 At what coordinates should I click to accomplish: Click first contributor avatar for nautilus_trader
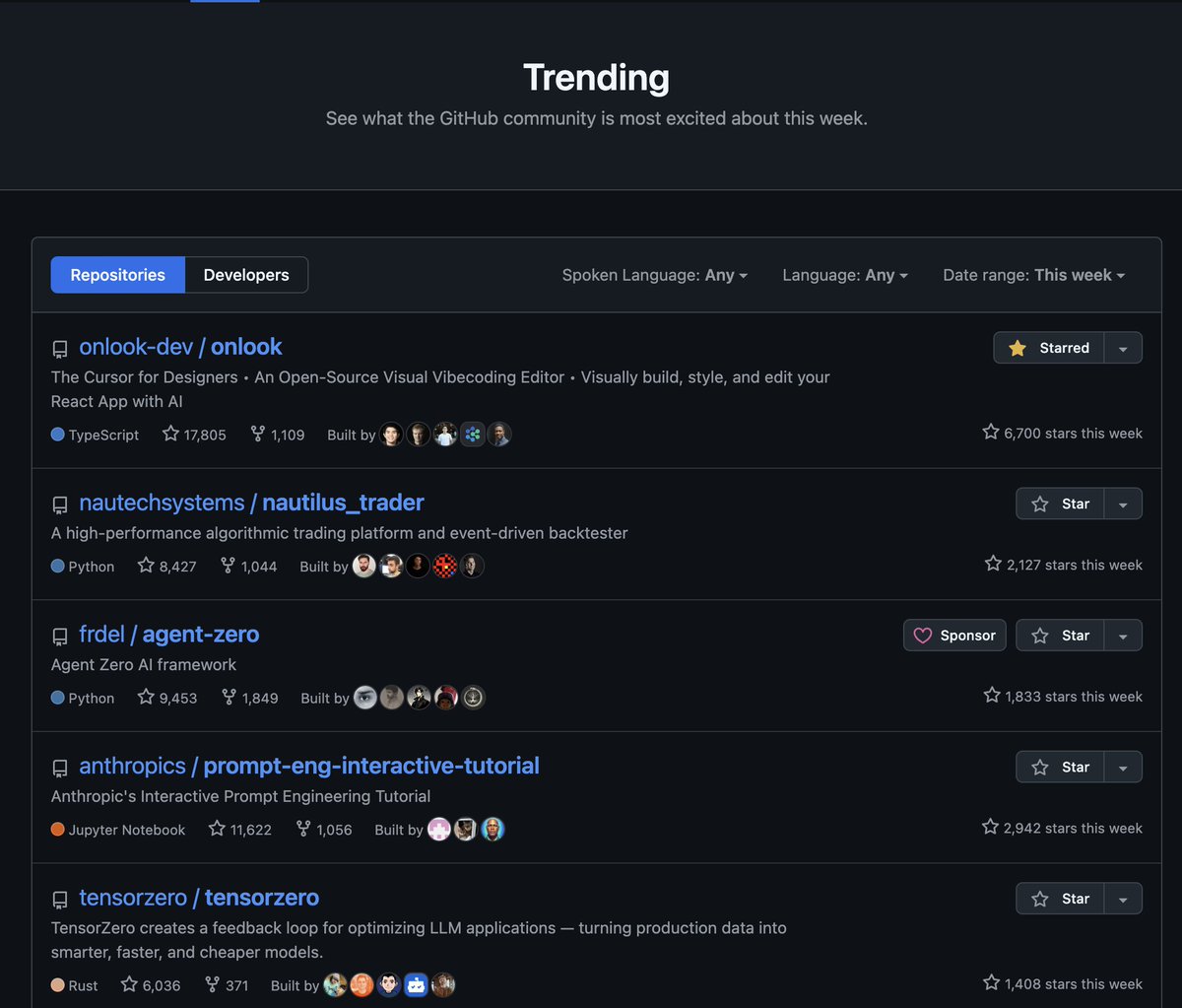tap(364, 567)
